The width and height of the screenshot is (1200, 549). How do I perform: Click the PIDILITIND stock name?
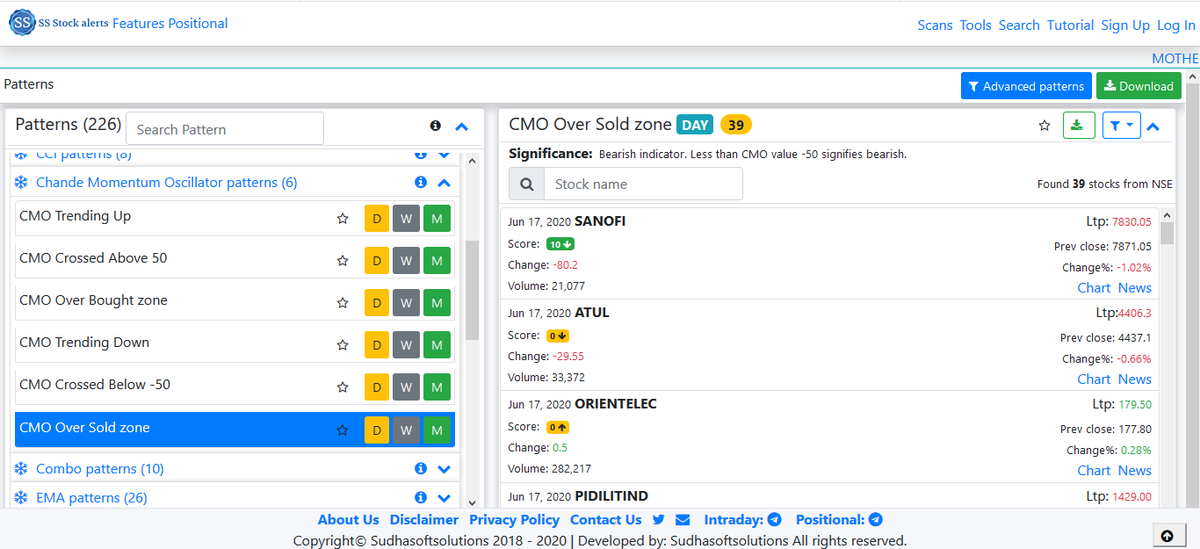(x=612, y=497)
